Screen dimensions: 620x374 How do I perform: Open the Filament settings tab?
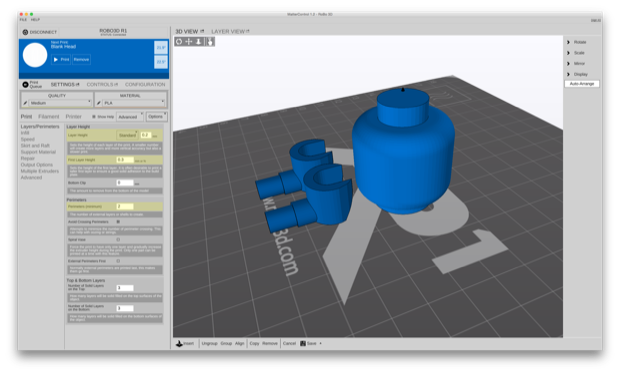click(x=49, y=117)
